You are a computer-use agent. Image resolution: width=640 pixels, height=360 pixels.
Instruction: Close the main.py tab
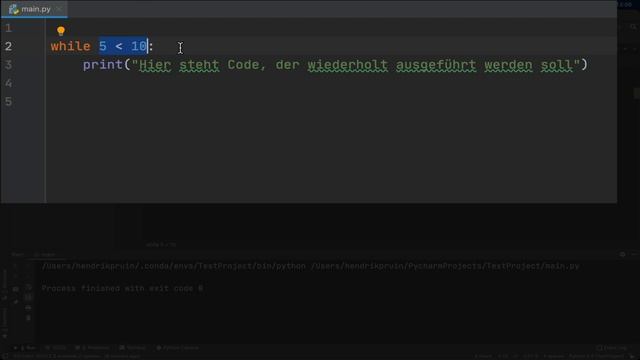[x=59, y=9]
